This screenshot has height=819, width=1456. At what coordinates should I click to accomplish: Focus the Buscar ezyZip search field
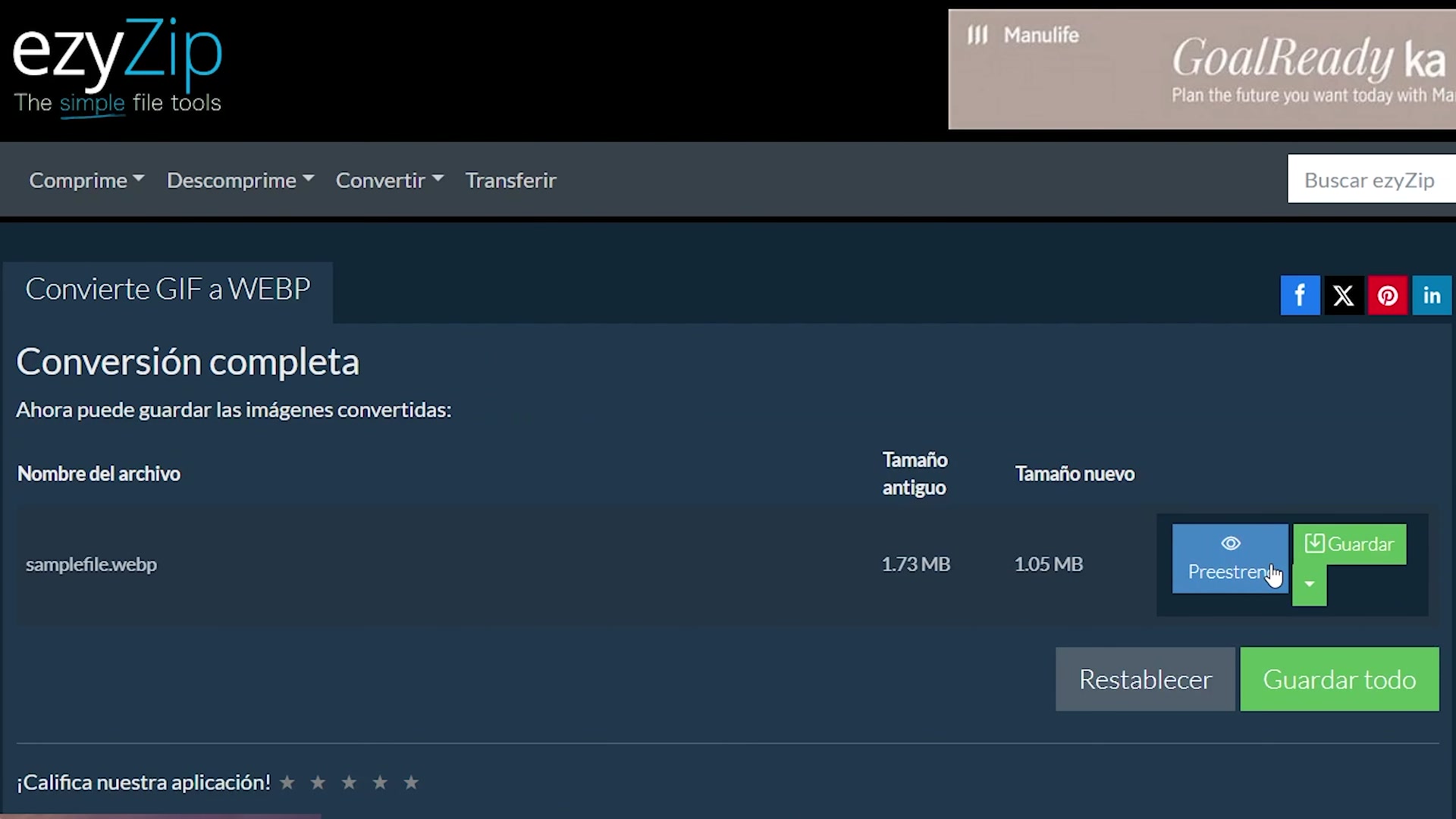pyautogui.click(x=1370, y=180)
